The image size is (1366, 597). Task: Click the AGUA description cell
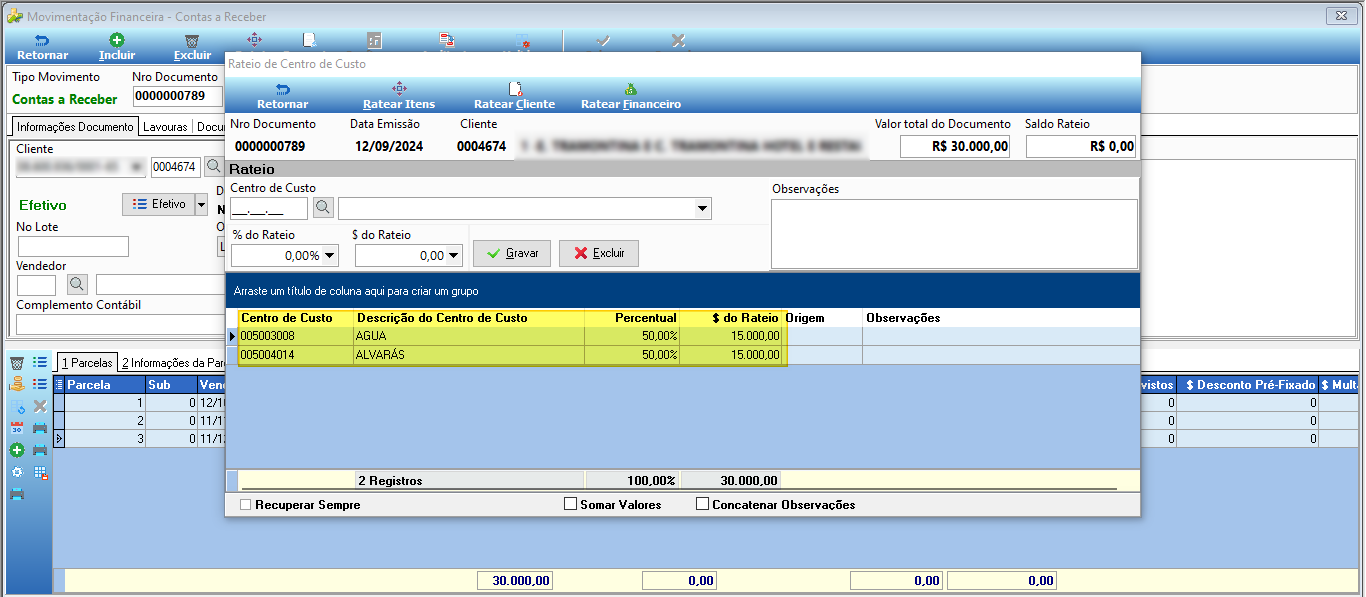469,336
